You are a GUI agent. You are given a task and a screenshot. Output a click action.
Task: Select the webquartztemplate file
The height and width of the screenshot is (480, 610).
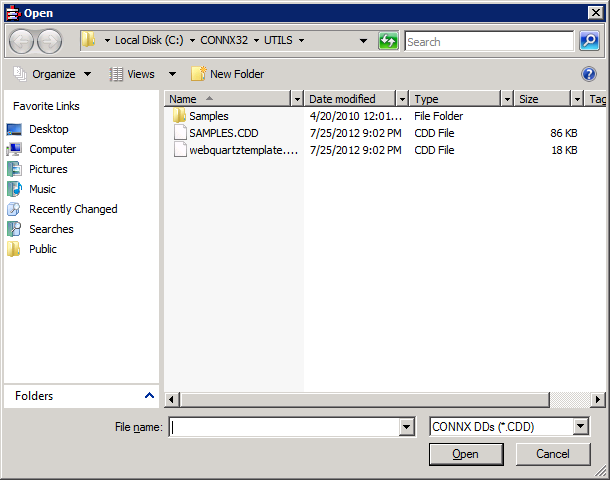coord(244,150)
